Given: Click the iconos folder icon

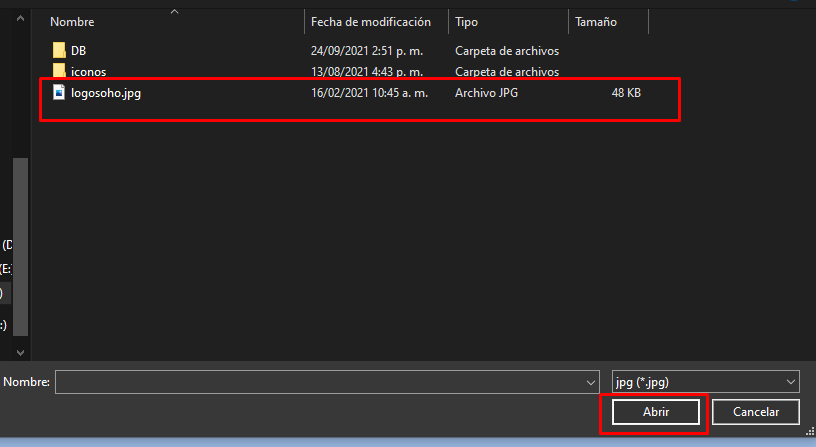Looking at the screenshot, I should 58,72.
